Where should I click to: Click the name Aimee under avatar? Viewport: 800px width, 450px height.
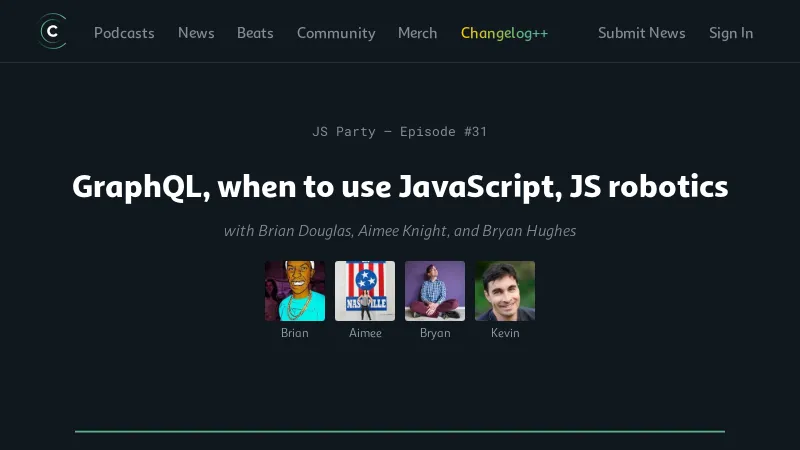pyautogui.click(x=365, y=333)
